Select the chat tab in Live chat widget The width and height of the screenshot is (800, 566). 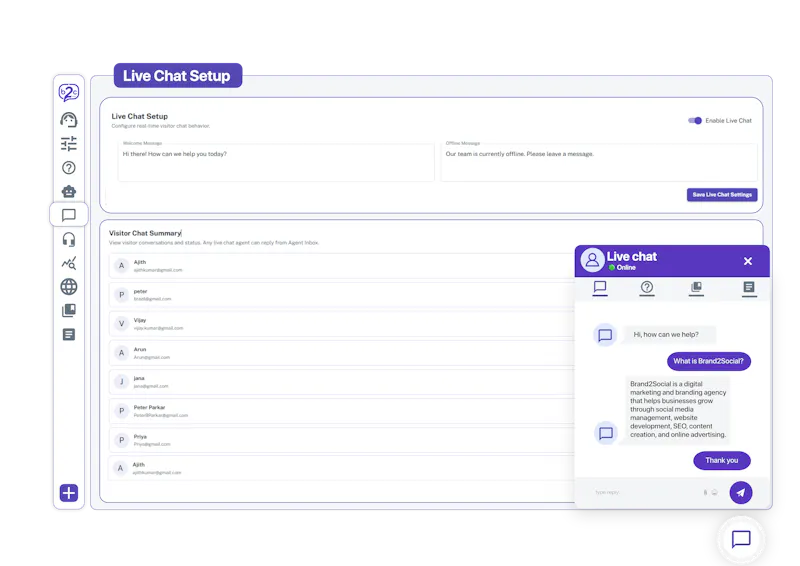[x=600, y=288]
